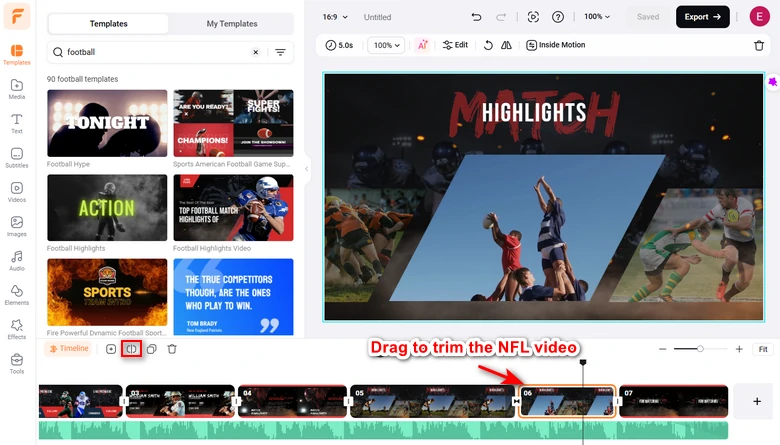Click the Export button
780x445 pixels.
click(702, 17)
